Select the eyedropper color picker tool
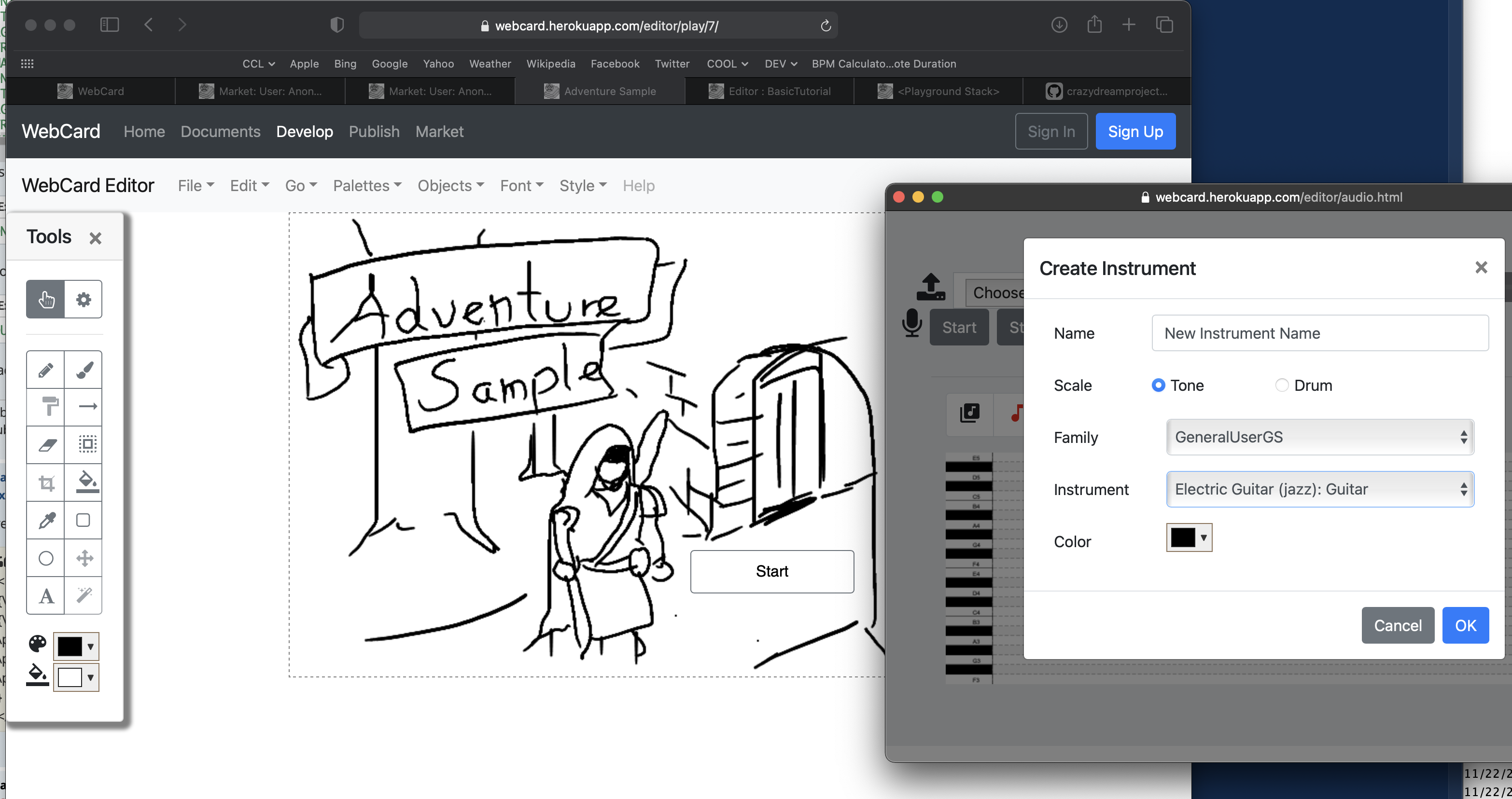 pyautogui.click(x=47, y=518)
